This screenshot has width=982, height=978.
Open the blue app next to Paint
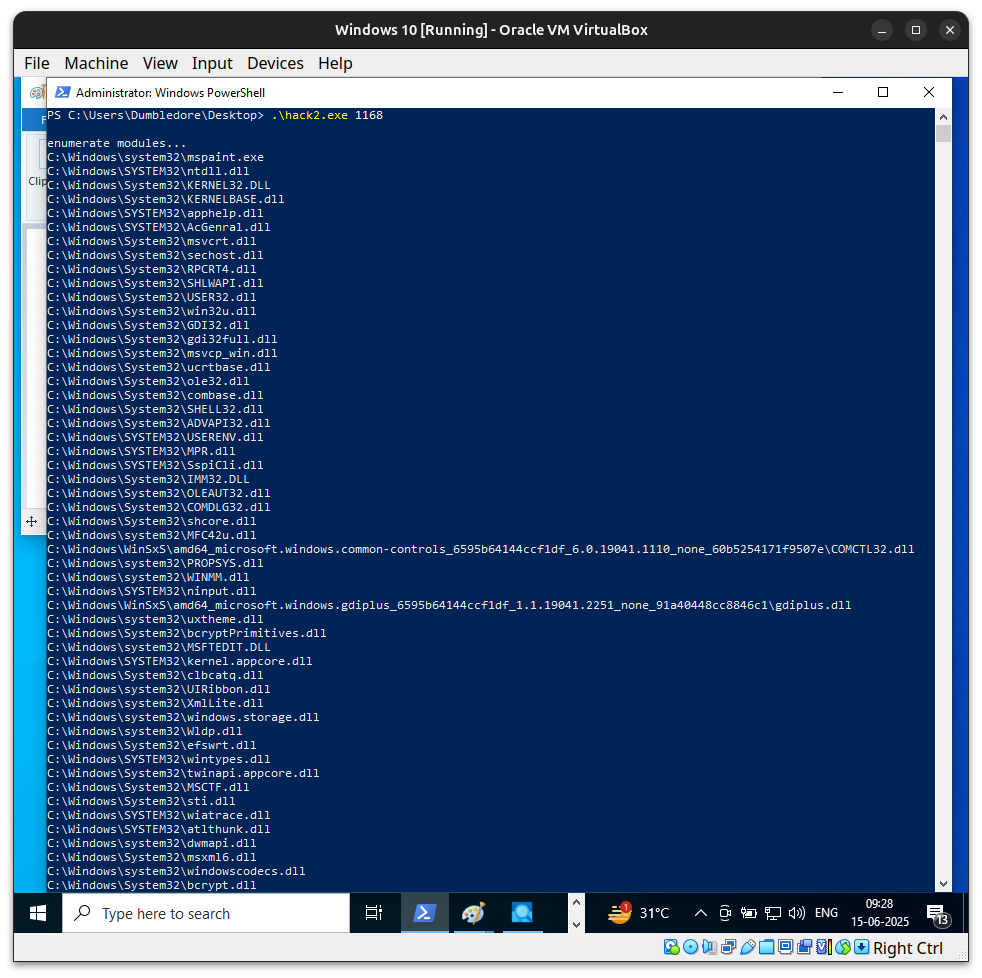tap(522, 914)
